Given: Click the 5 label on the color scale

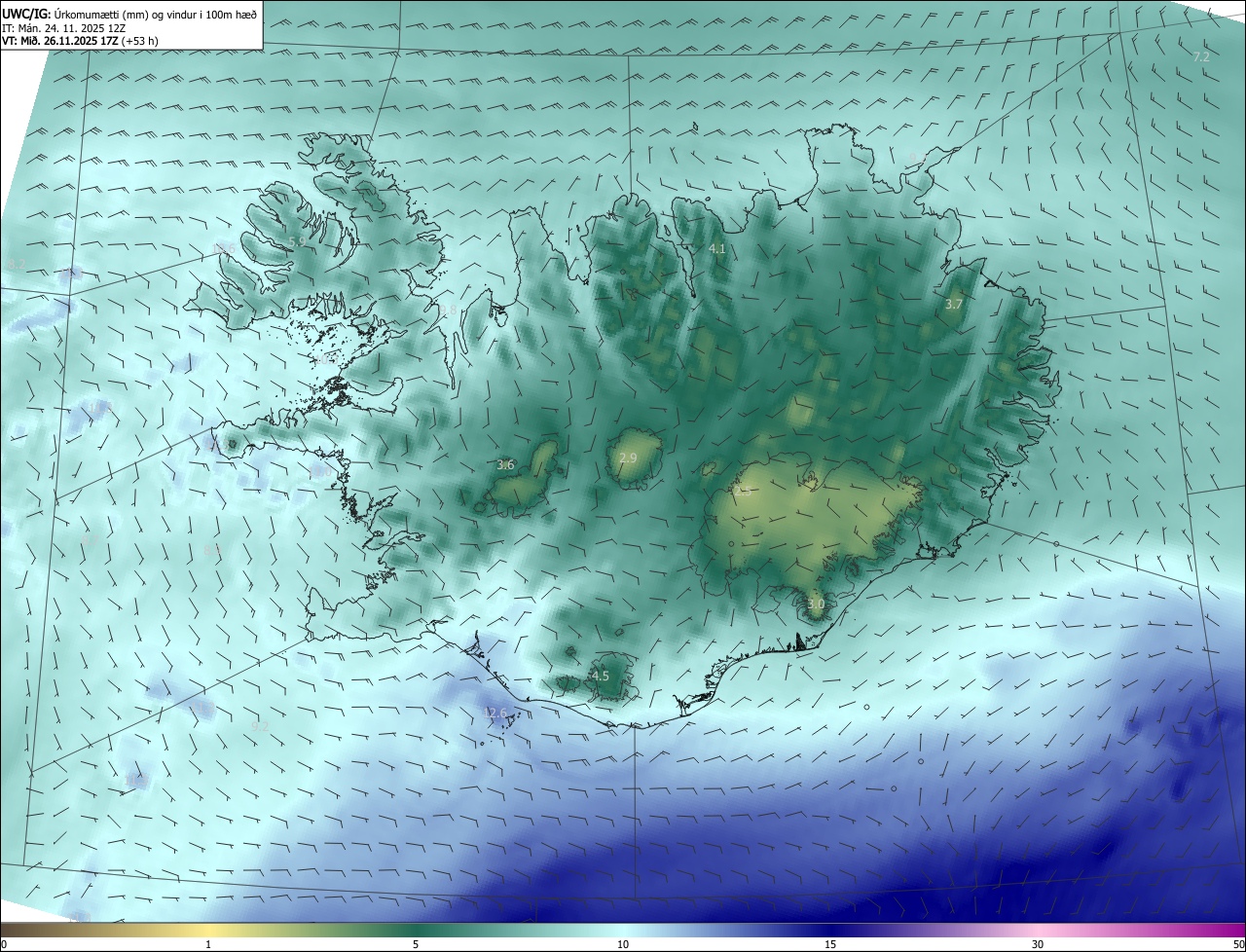Looking at the screenshot, I should pyautogui.click(x=416, y=944).
